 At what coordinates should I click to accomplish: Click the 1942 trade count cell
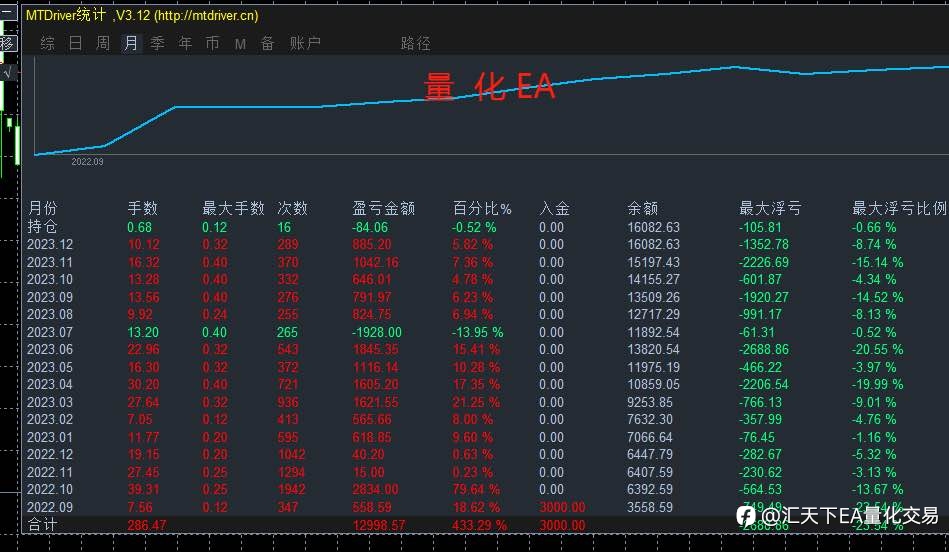292,489
